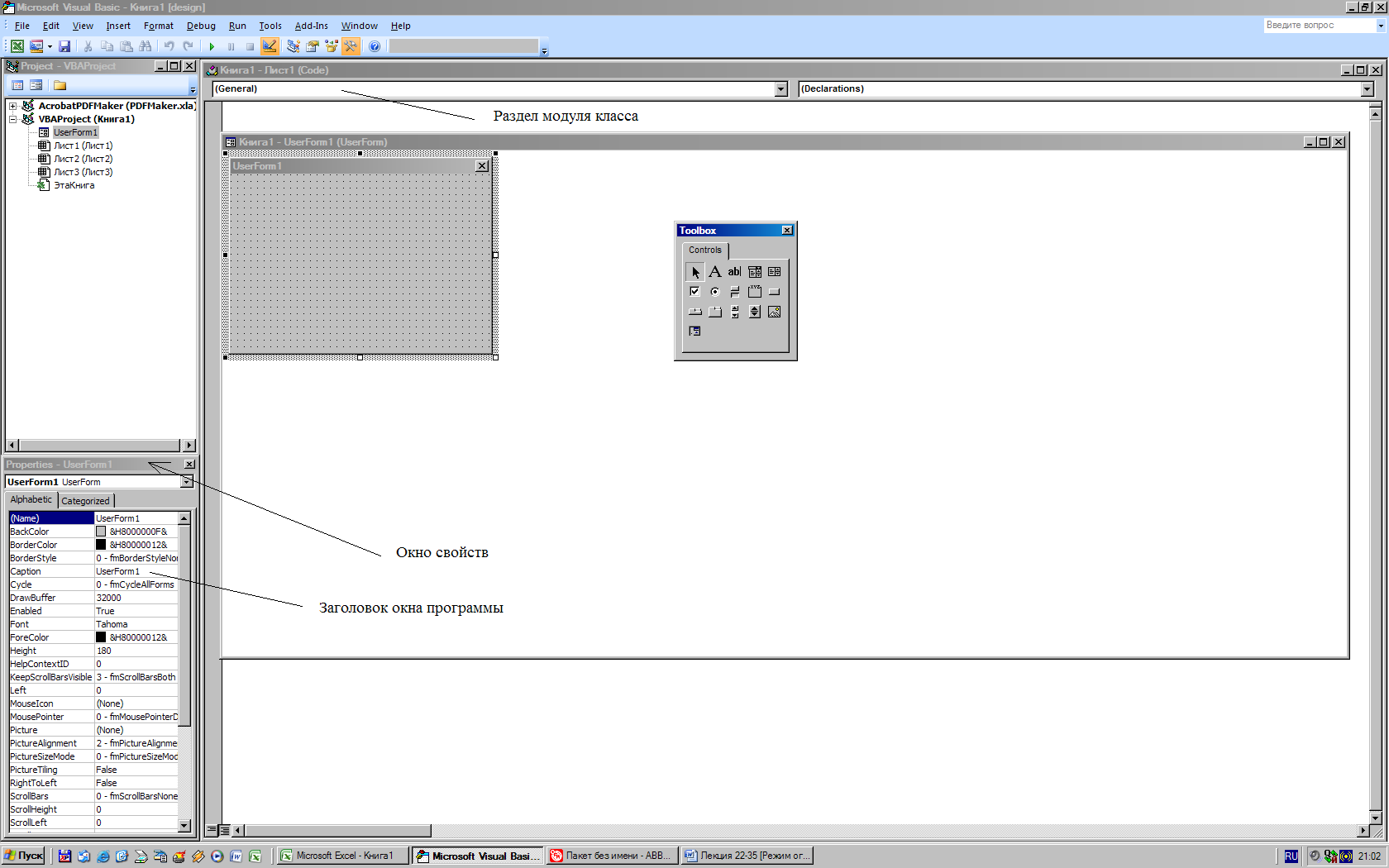
Task: Open the Insert UserForm dropdown arrow
Action: (50, 46)
